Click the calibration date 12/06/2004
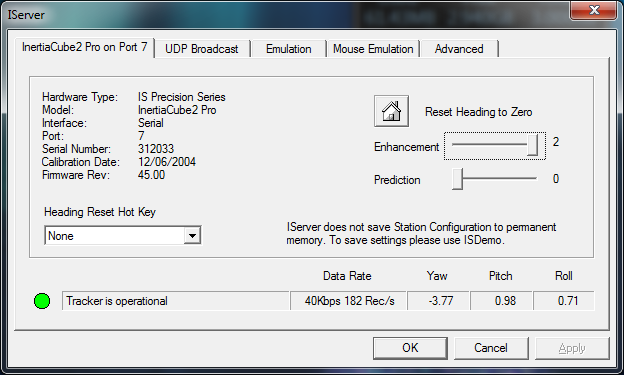Screen dimensions: 624x375 tap(167, 162)
